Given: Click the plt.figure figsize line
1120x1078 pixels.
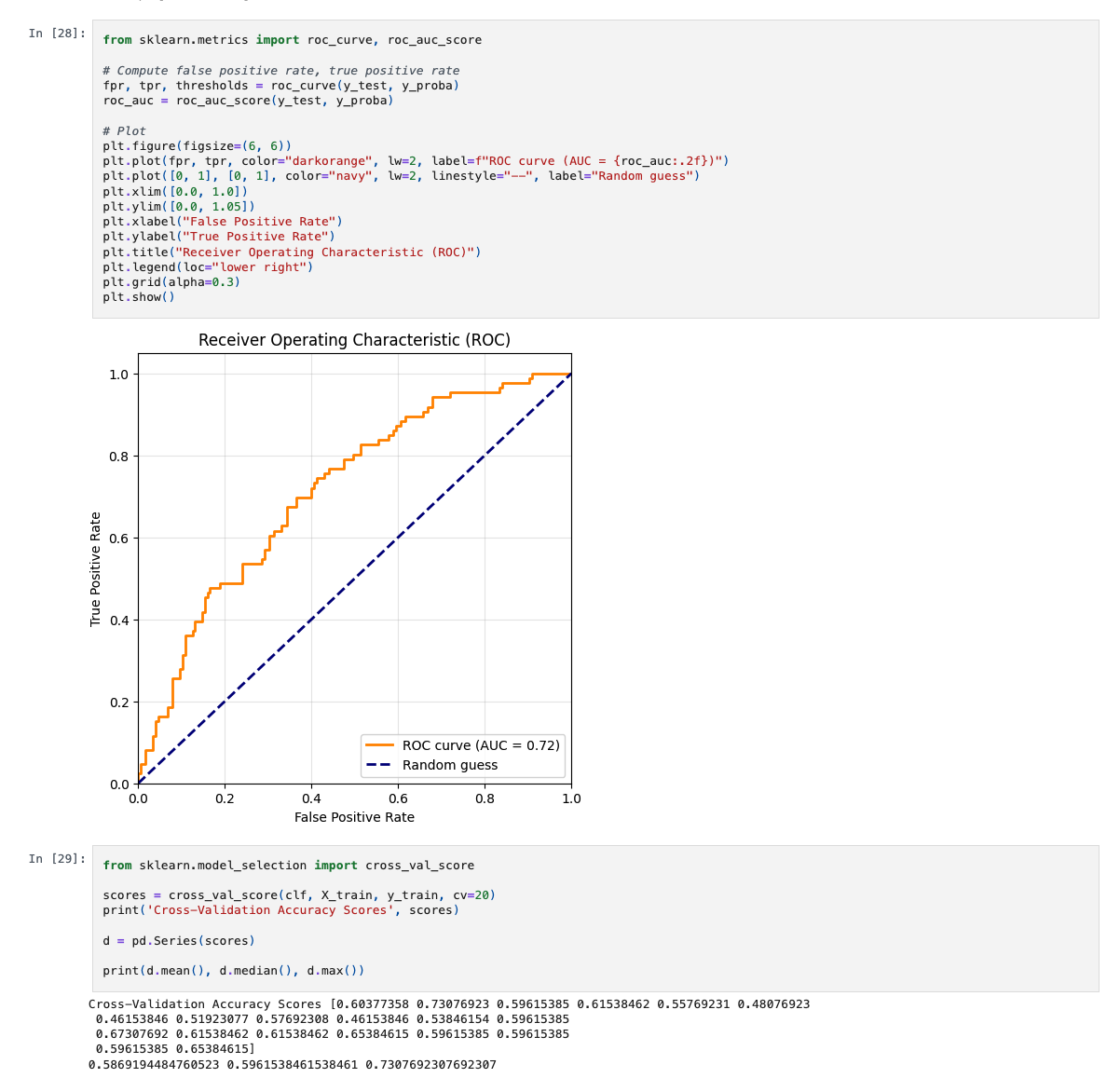Looking at the screenshot, I should tap(197, 146).
